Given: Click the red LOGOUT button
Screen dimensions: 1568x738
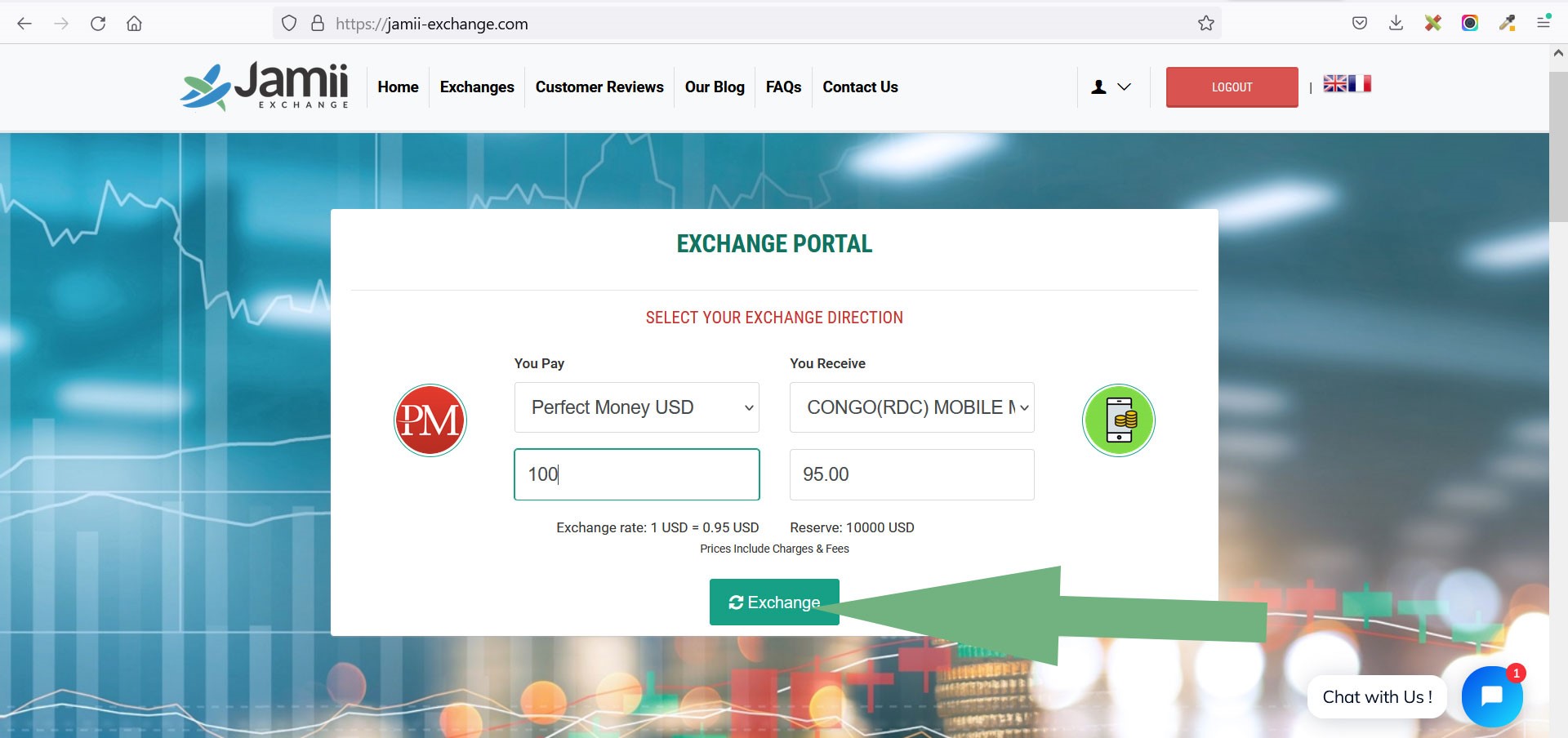Looking at the screenshot, I should point(1232,87).
